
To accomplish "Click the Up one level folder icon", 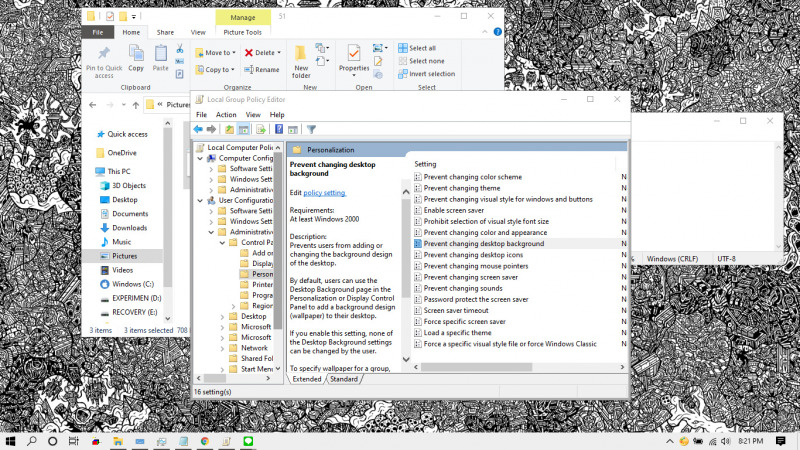I will coord(230,130).
